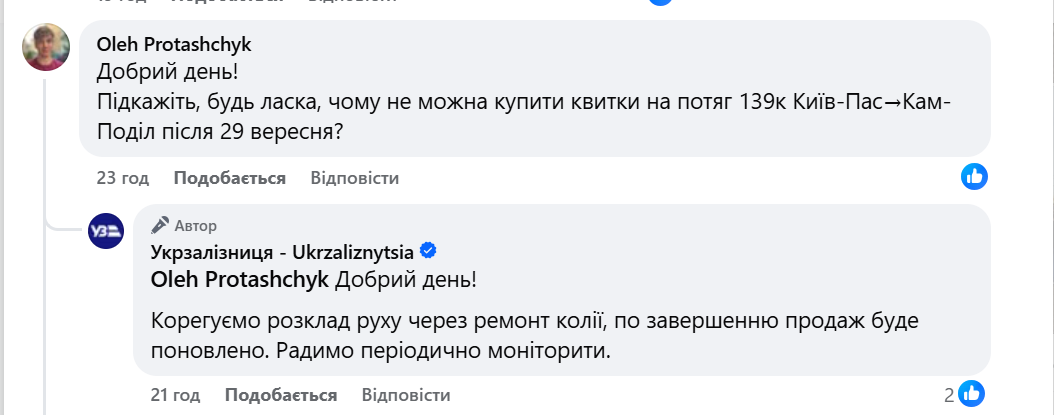Image resolution: width=1054 pixels, height=415 pixels.
Task: Click the Ukrzaliznytsia UZ logo avatar
Action: 106,231
